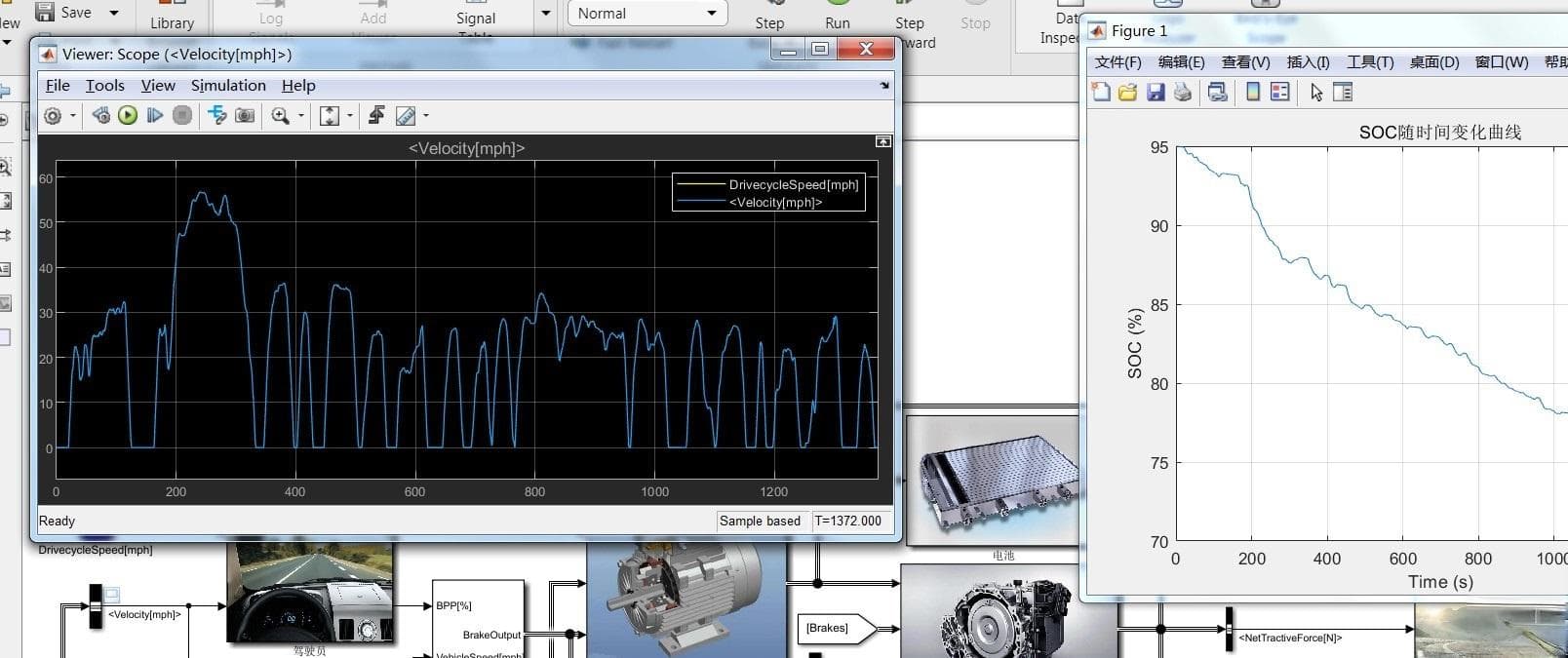Click <NetTractiveForce[N]> signal label

tap(1290, 638)
